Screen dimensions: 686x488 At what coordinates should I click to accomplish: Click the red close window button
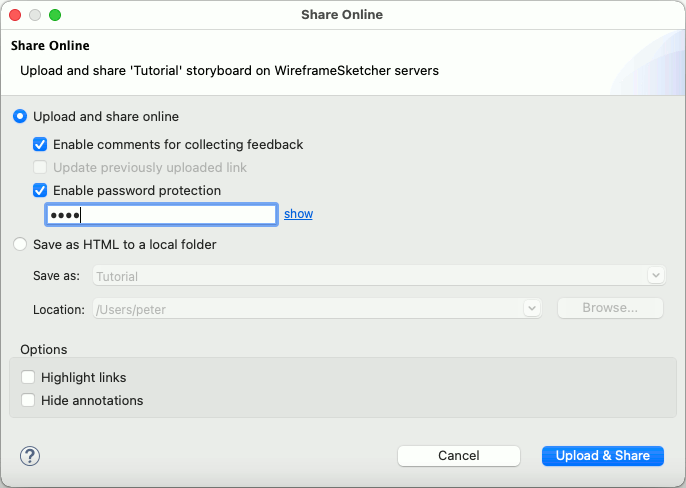[x=15, y=15]
